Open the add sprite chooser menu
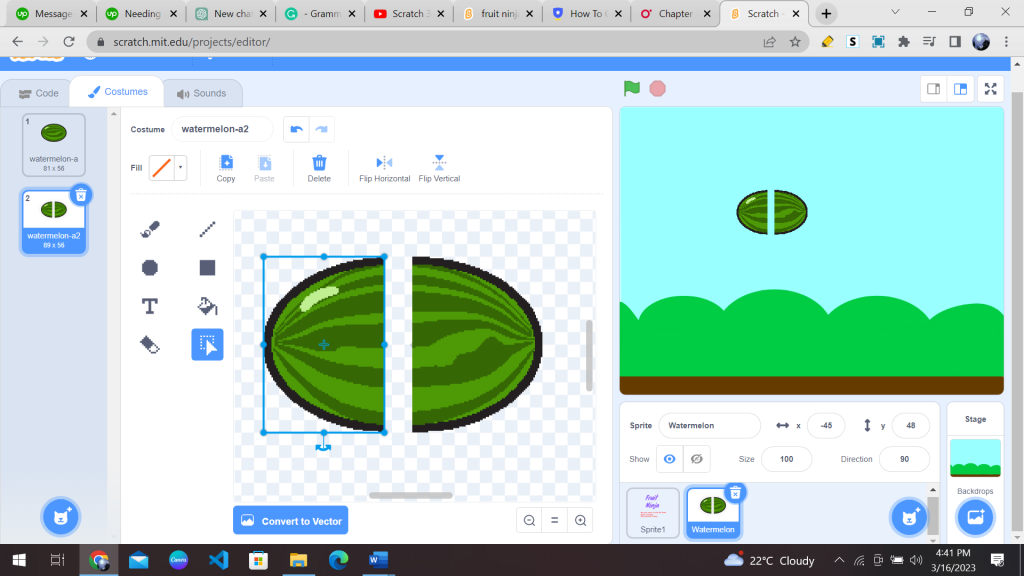 908,517
